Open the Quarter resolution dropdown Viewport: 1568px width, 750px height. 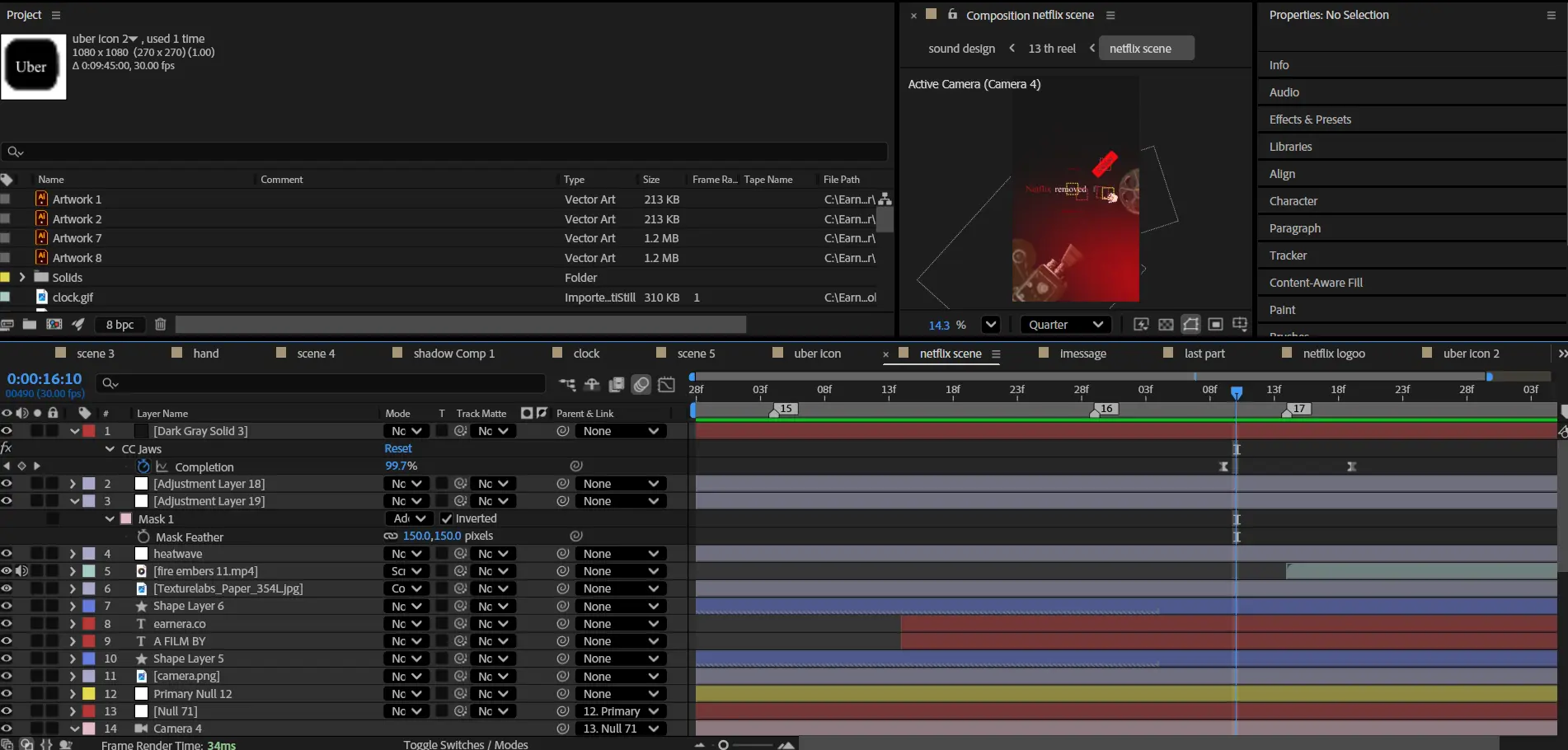point(1065,325)
